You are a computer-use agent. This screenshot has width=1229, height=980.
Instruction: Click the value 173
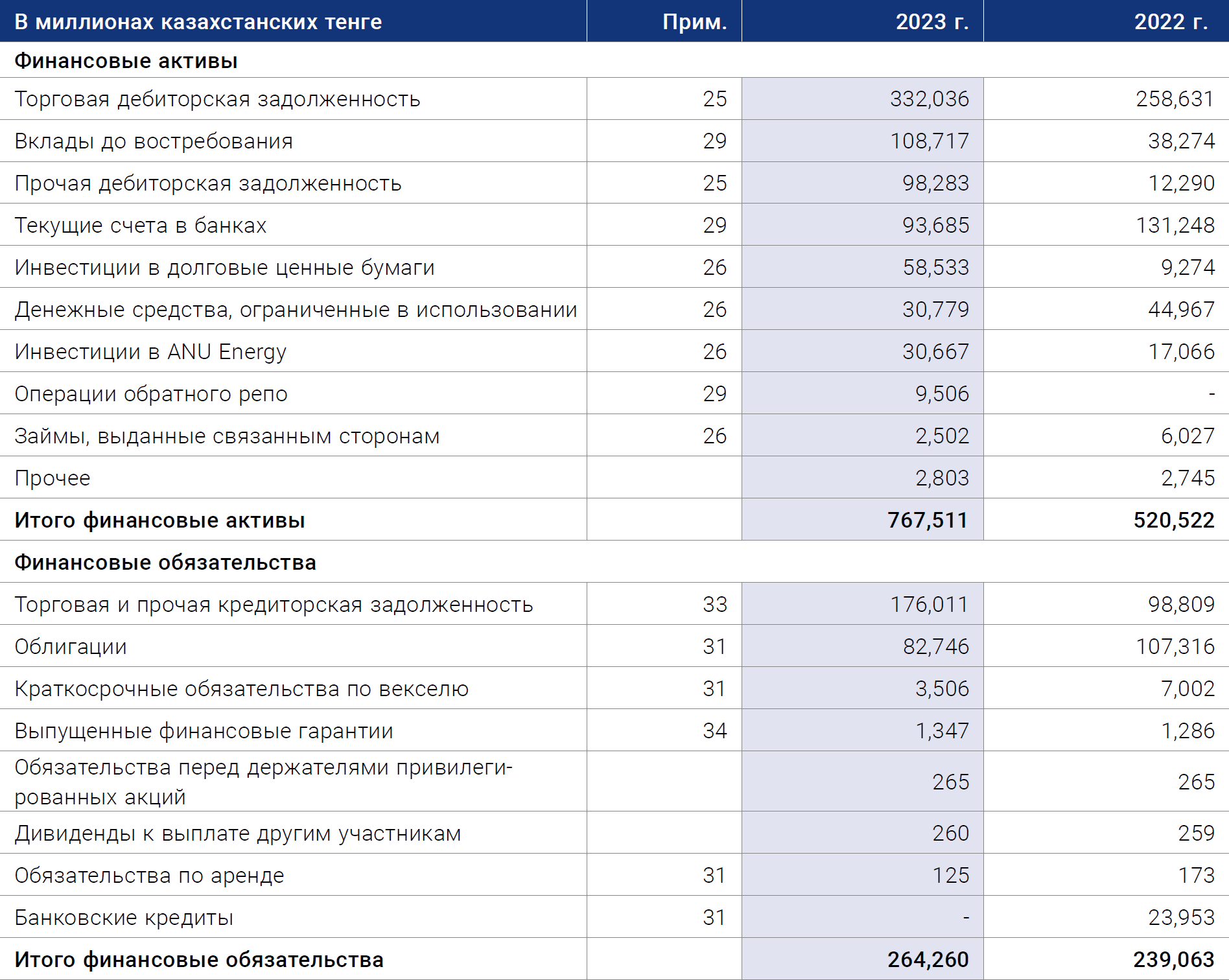tap(1197, 876)
